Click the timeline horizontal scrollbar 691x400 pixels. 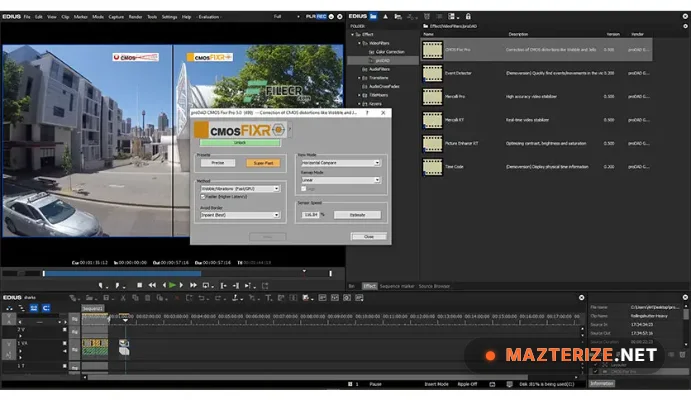[x=308, y=378]
